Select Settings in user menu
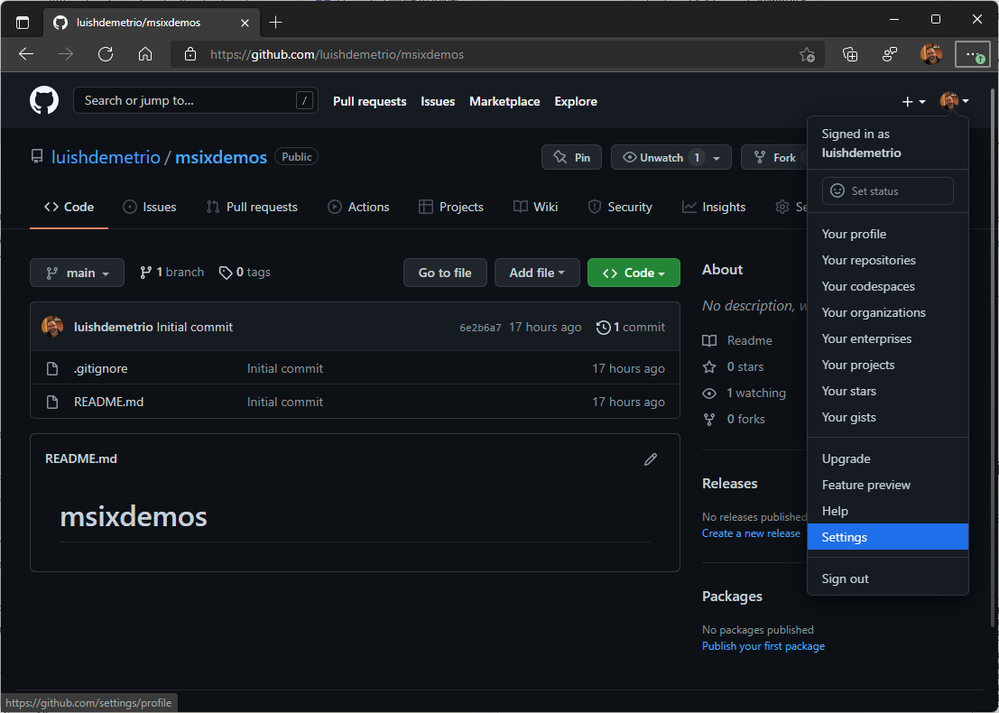 pyautogui.click(x=888, y=537)
